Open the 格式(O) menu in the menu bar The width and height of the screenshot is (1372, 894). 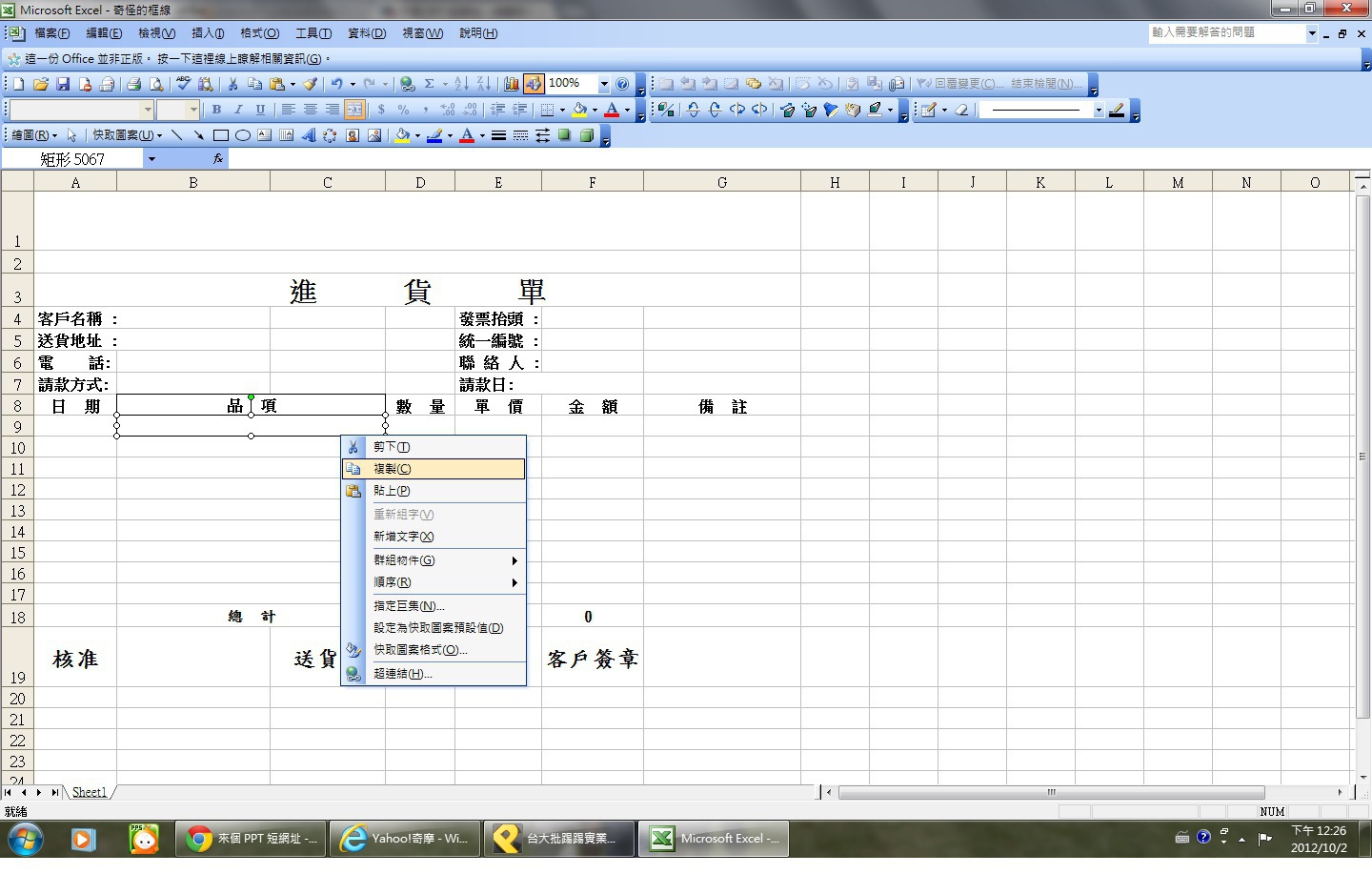(259, 33)
